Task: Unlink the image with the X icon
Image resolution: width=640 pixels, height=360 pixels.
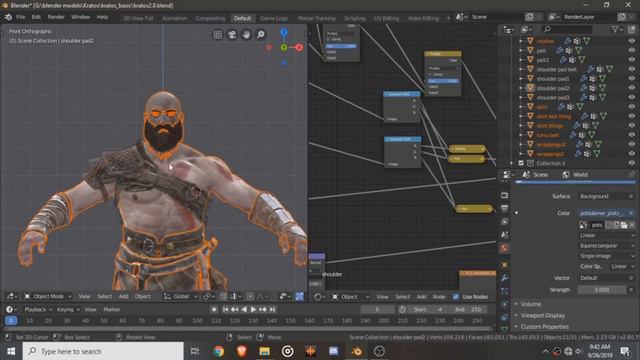Action: click(632, 225)
